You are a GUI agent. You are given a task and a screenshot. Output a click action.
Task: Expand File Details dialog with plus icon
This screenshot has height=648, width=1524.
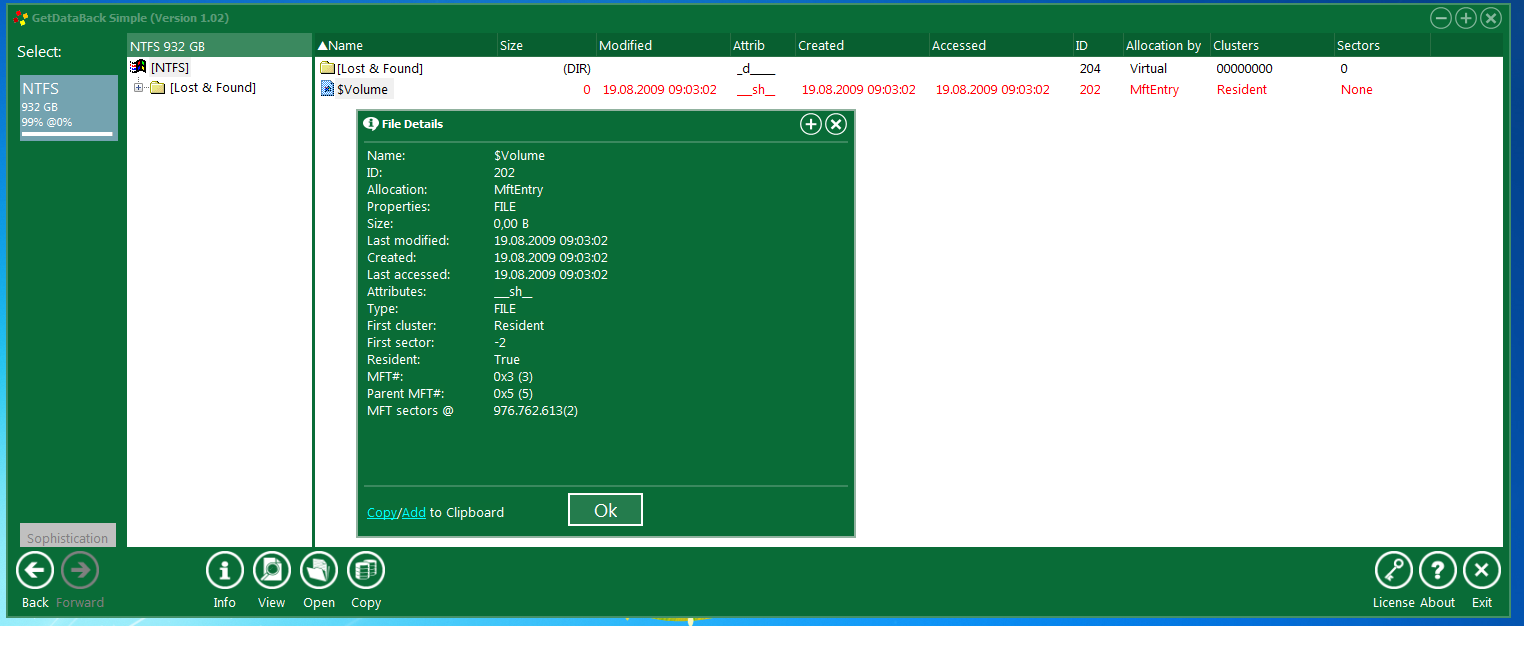coord(811,124)
